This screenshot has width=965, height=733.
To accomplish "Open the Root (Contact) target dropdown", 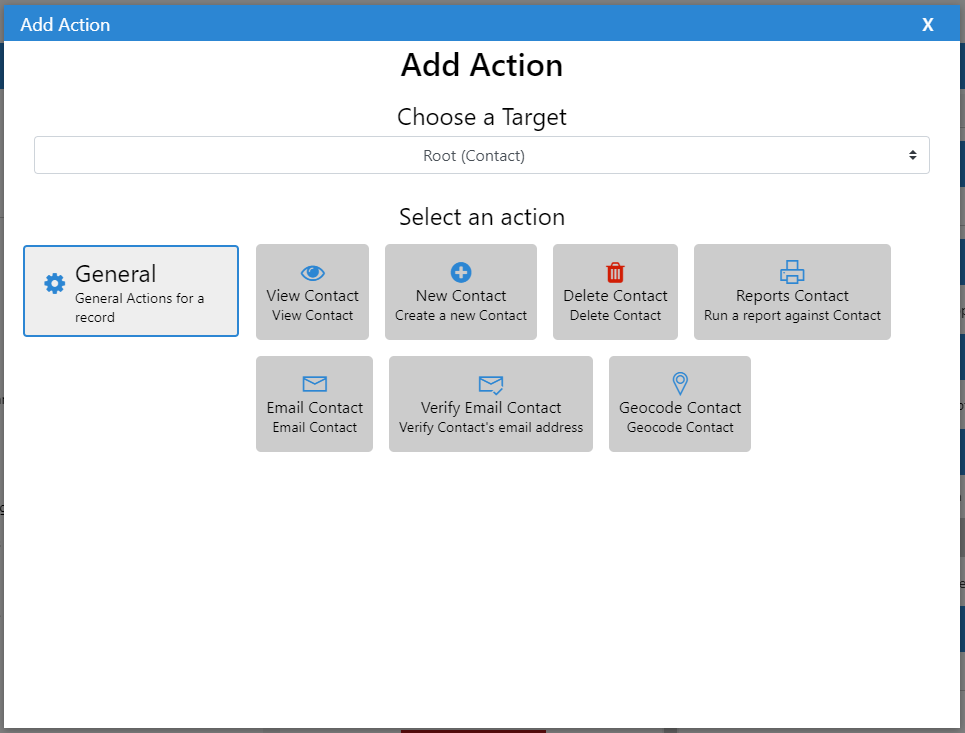I will (x=473, y=156).
